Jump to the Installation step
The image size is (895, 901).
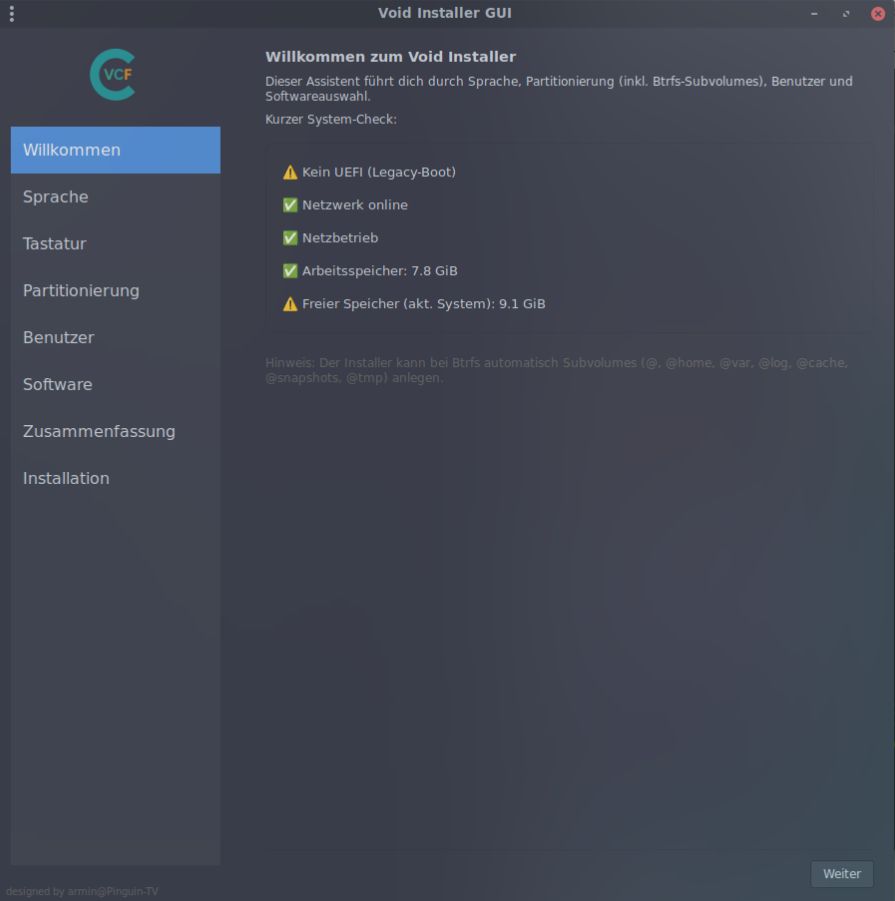click(x=115, y=479)
